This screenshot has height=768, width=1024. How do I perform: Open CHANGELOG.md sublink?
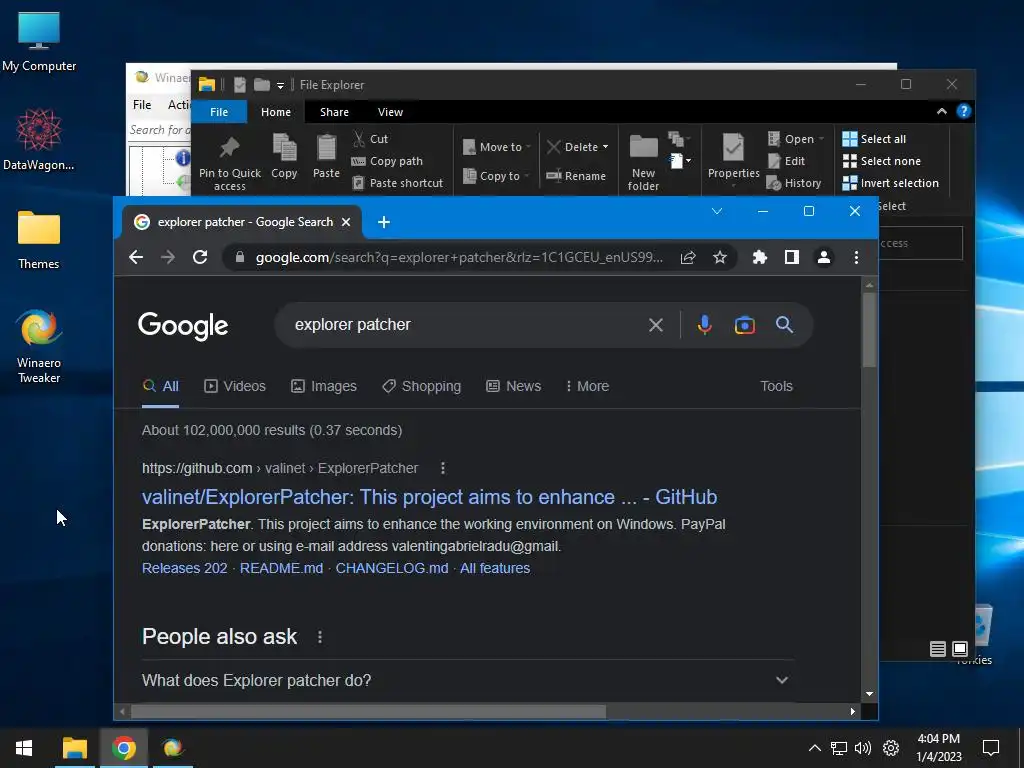392,568
